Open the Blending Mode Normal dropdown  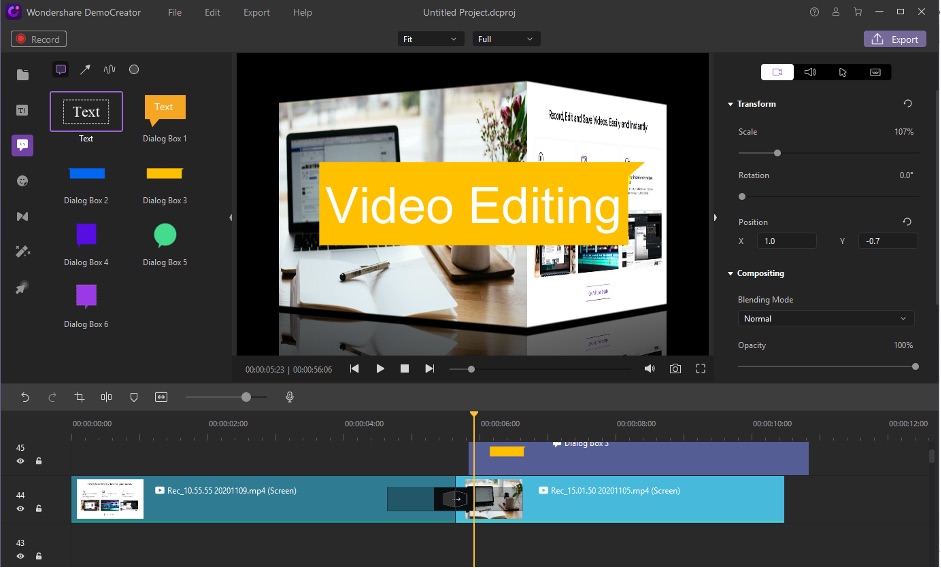click(x=825, y=319)
